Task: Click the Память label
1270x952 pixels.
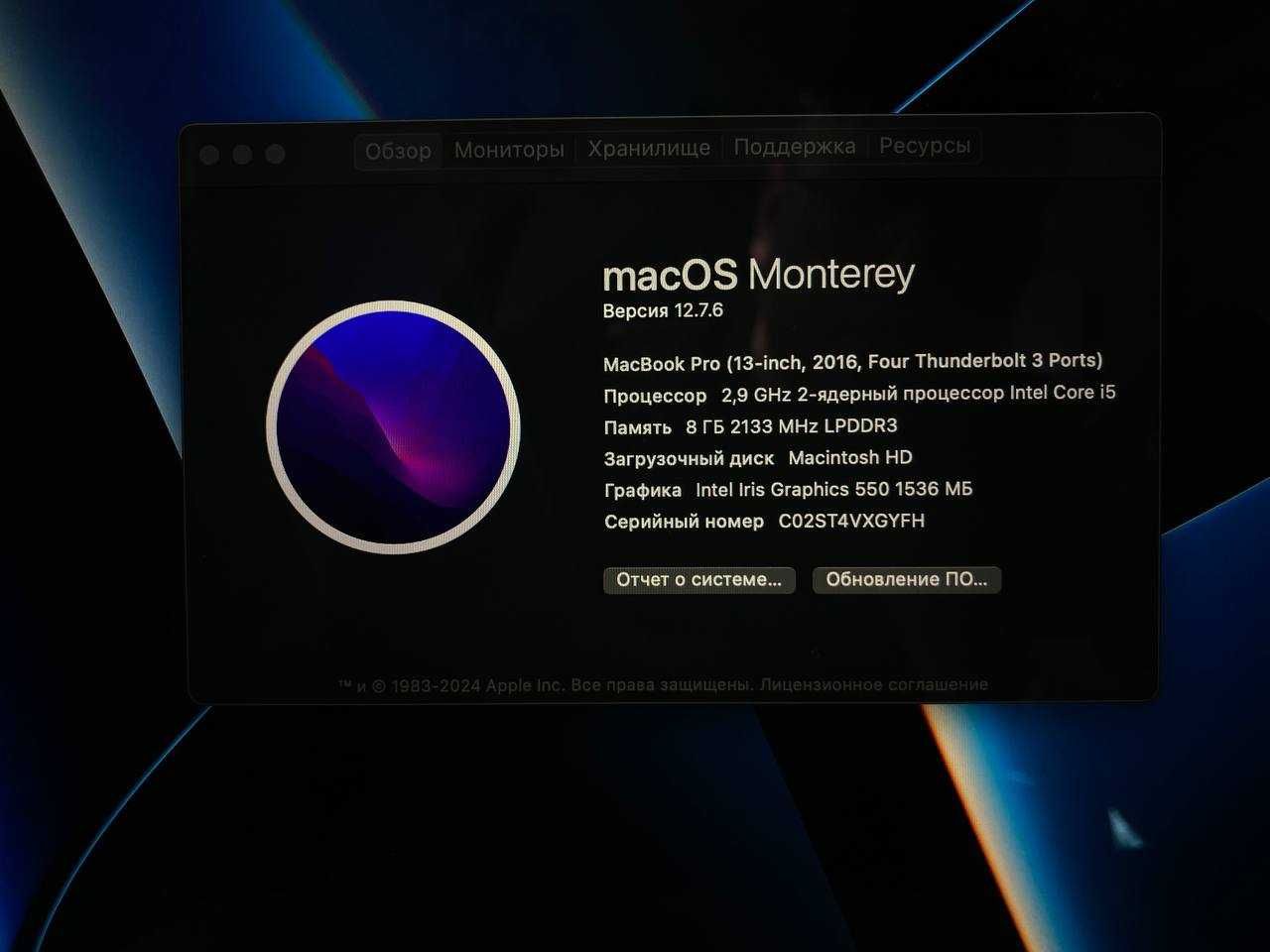Action: [x=638, y=427]
